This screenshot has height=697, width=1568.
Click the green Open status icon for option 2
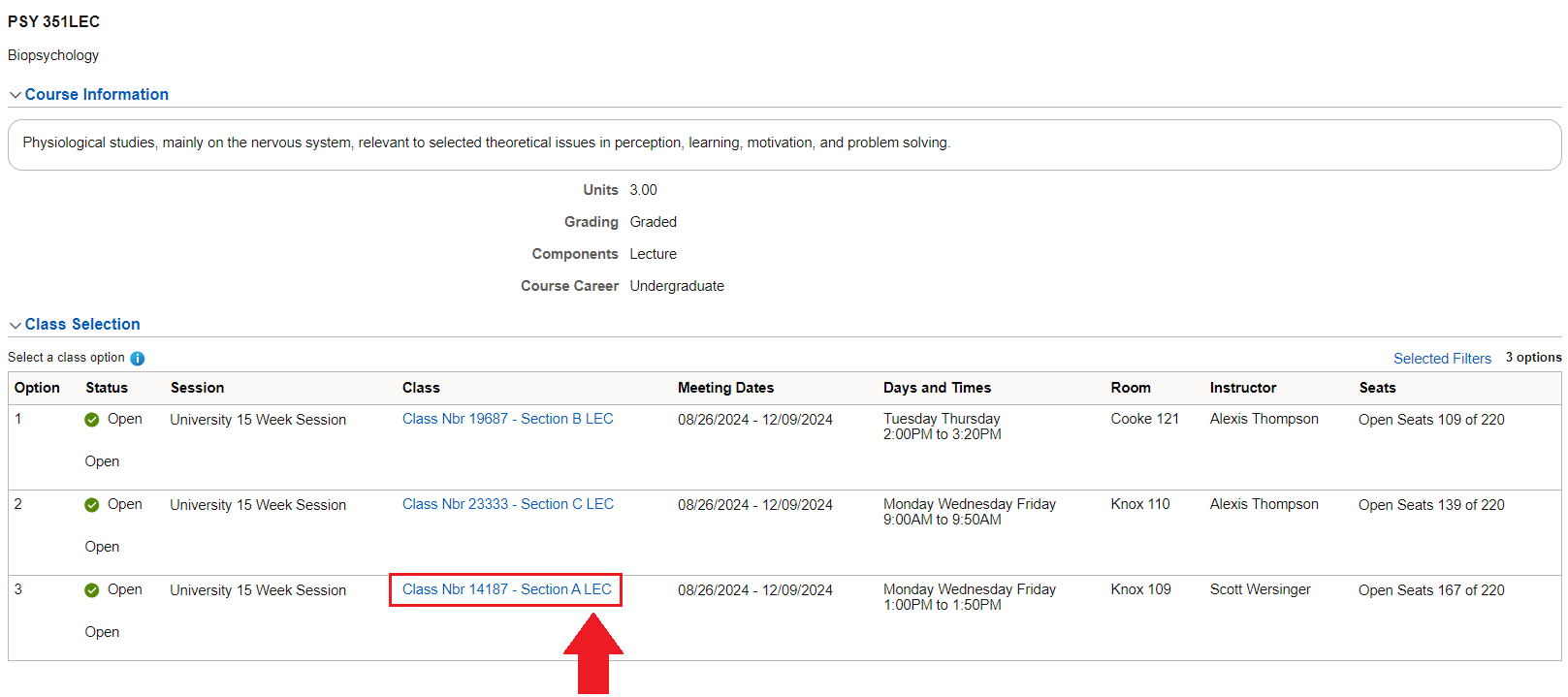[92, 505]
